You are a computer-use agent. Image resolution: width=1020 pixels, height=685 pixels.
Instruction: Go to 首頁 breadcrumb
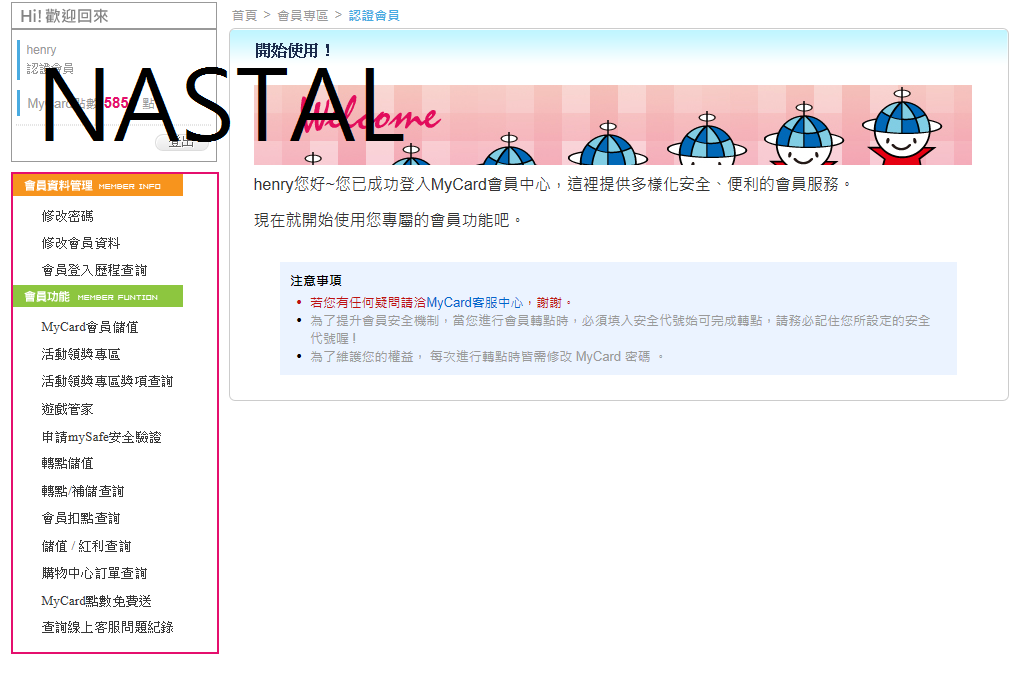[x=245, y=16]
